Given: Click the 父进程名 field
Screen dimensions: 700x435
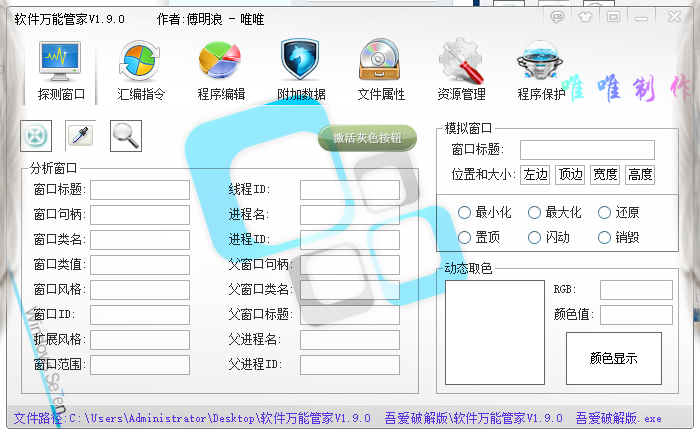Looking at the screenshot, I should coord(350,340).
